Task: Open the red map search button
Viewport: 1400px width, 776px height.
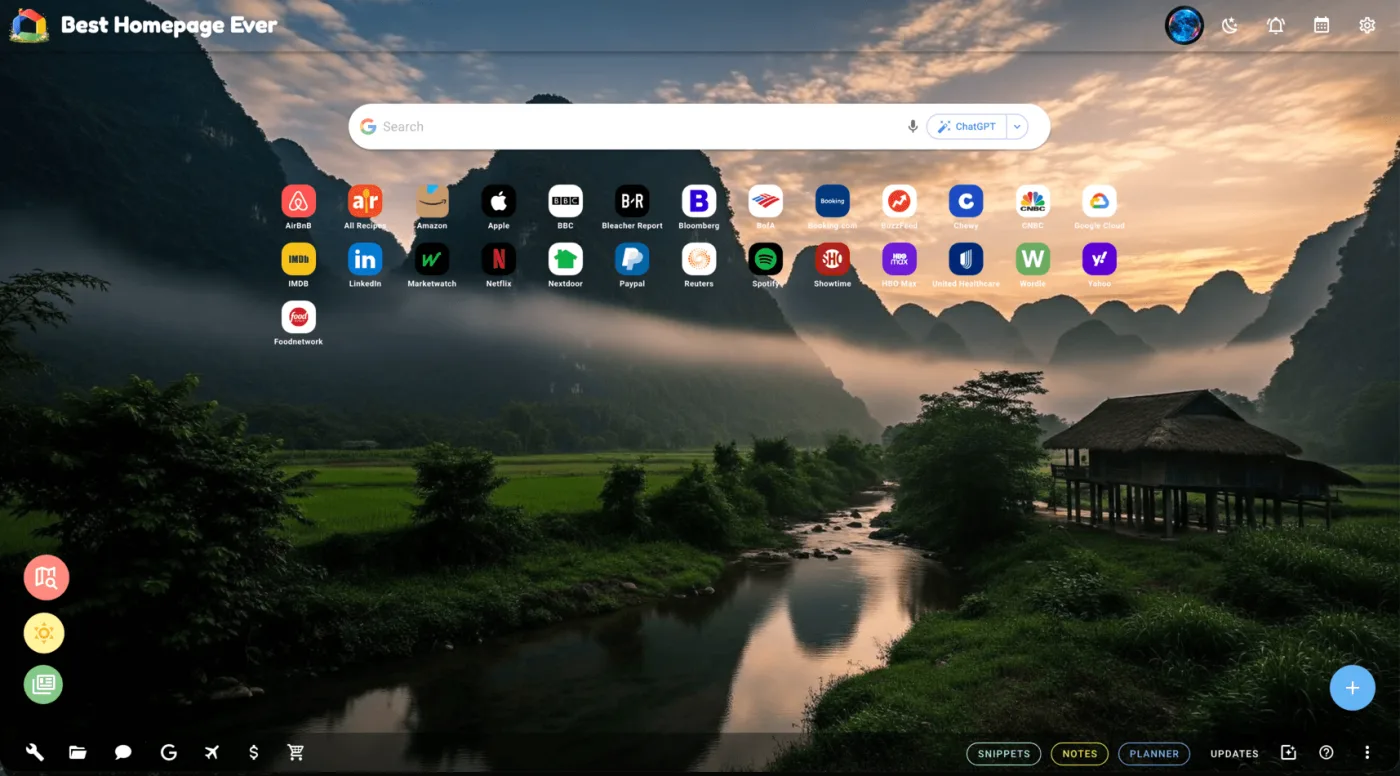Action: click(x=46, y=577)
